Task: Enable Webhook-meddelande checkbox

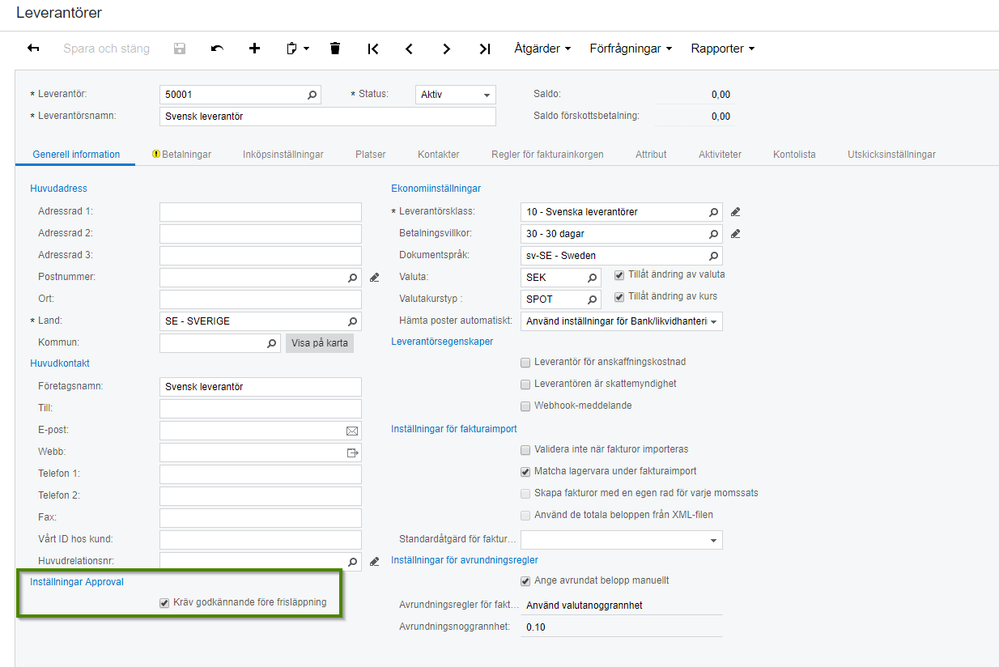Action: point(526,406)
